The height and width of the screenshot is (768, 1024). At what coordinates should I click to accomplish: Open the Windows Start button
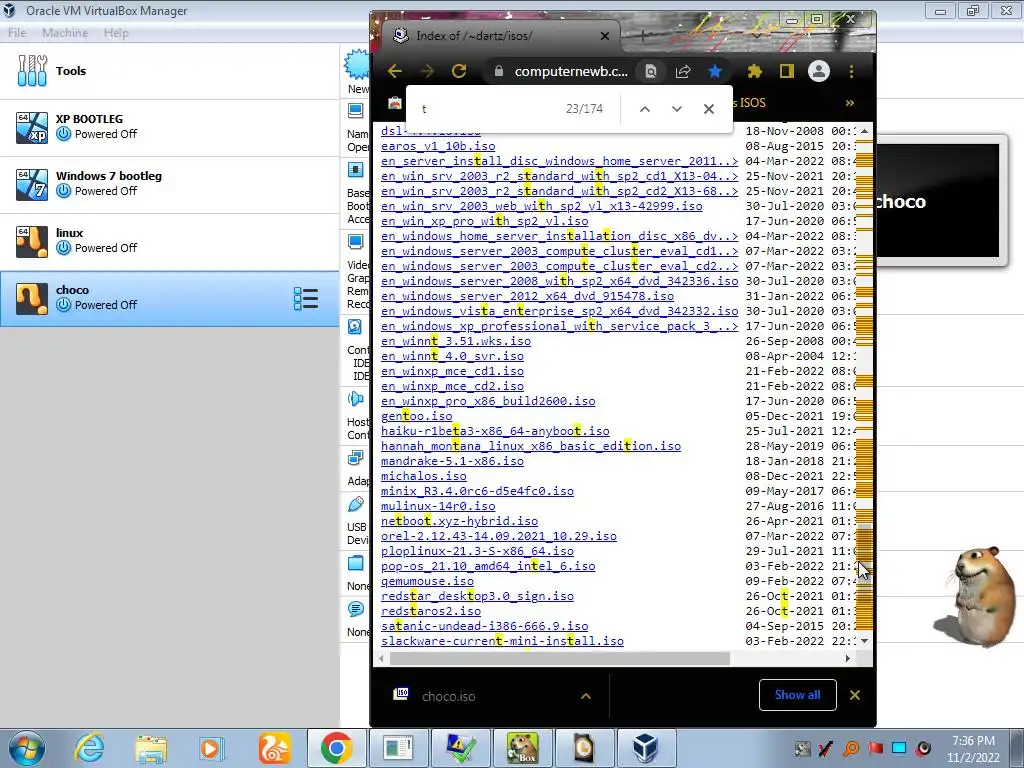(26, 748)
